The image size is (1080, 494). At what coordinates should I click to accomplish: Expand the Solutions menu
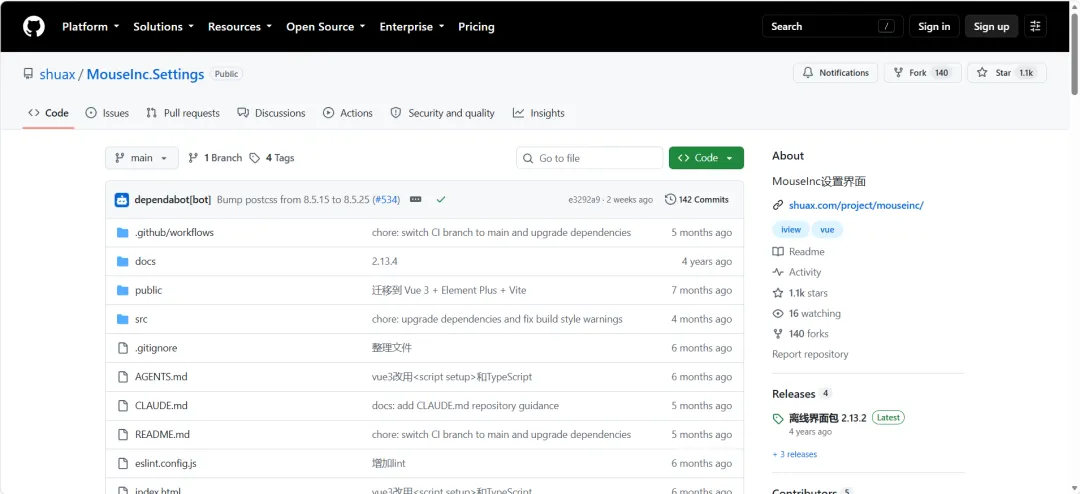pyautogui.click(x=163, y=27)
